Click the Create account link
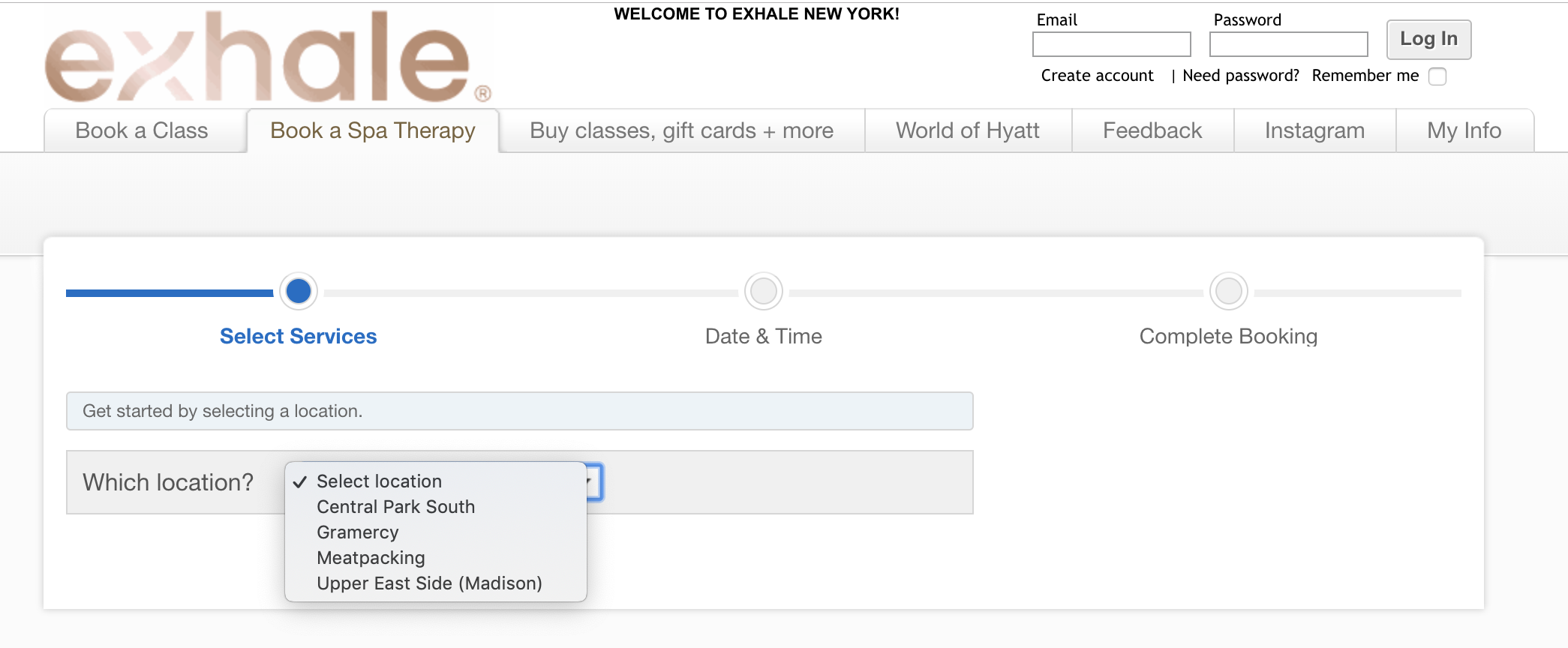 coord(1098,76)
